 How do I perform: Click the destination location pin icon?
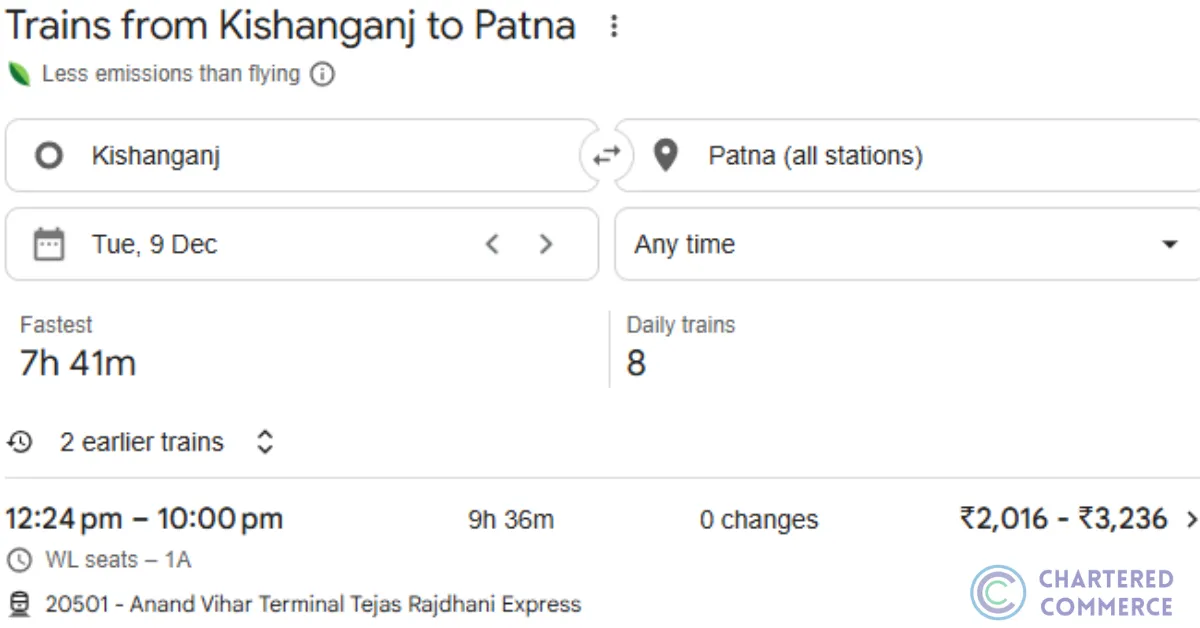click(x=665, y=155)
